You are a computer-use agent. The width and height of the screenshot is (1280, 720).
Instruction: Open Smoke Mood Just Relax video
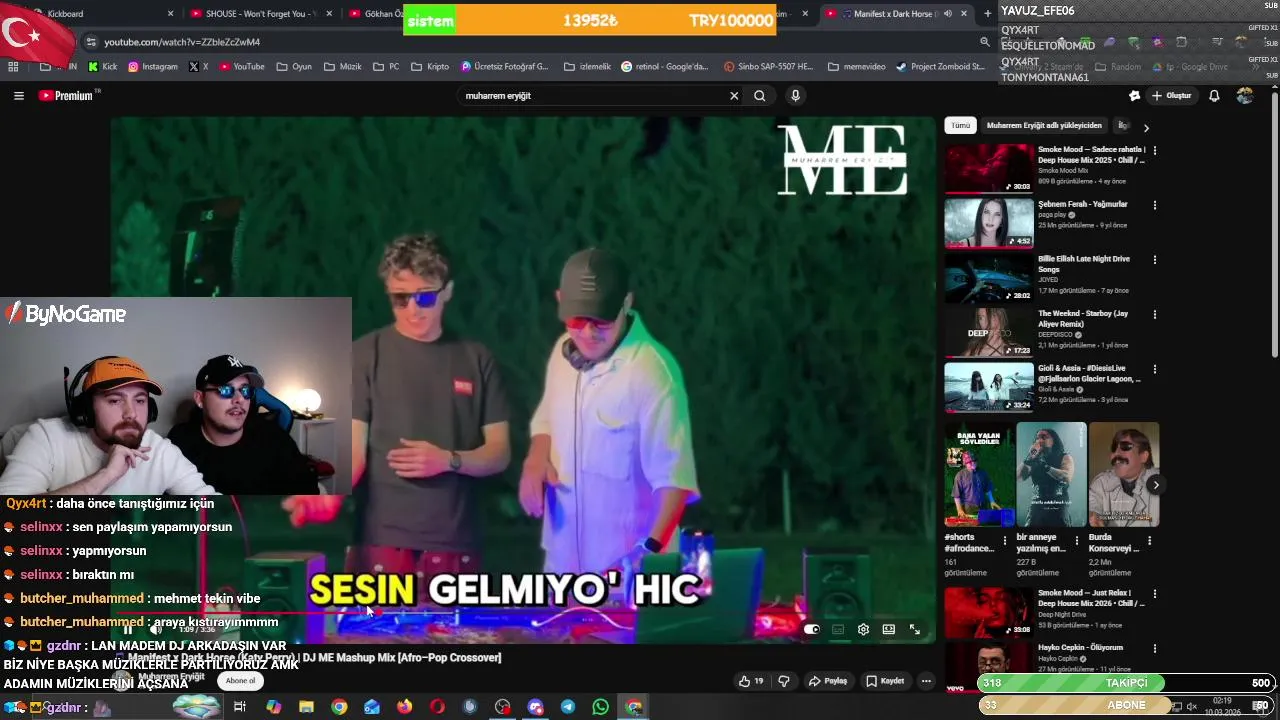(989, 612)
